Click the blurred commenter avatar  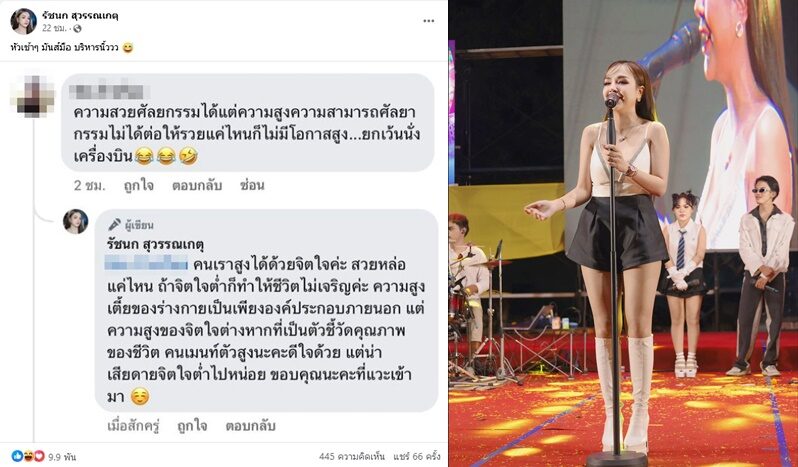[33, 96]
